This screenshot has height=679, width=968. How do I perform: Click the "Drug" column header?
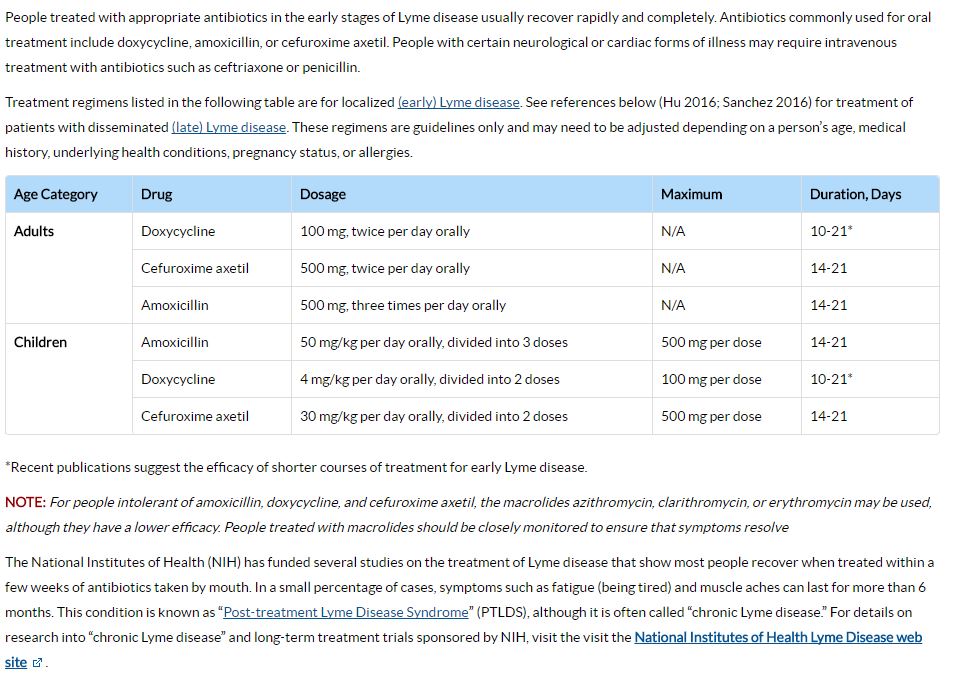tap(157, 194)
